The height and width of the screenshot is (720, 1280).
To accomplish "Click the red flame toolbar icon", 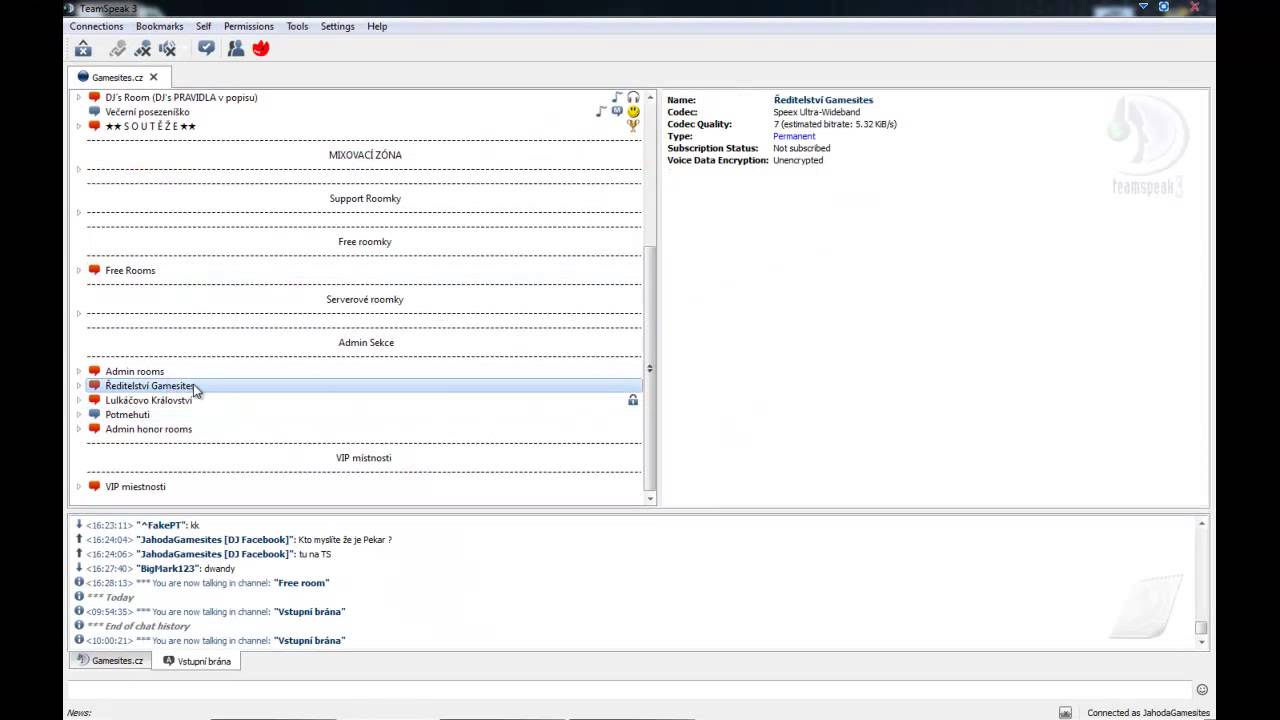I will (x=261, y=48).
